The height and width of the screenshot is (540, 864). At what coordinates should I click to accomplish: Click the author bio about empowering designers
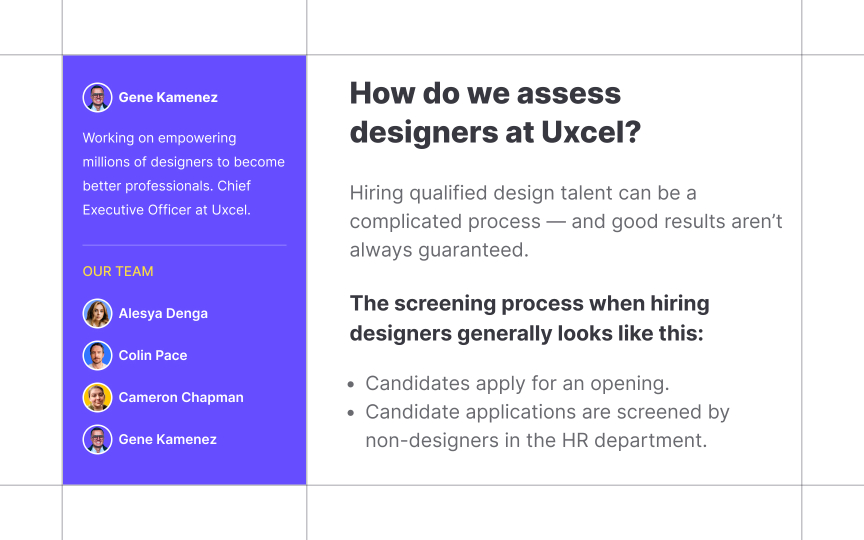183,174
